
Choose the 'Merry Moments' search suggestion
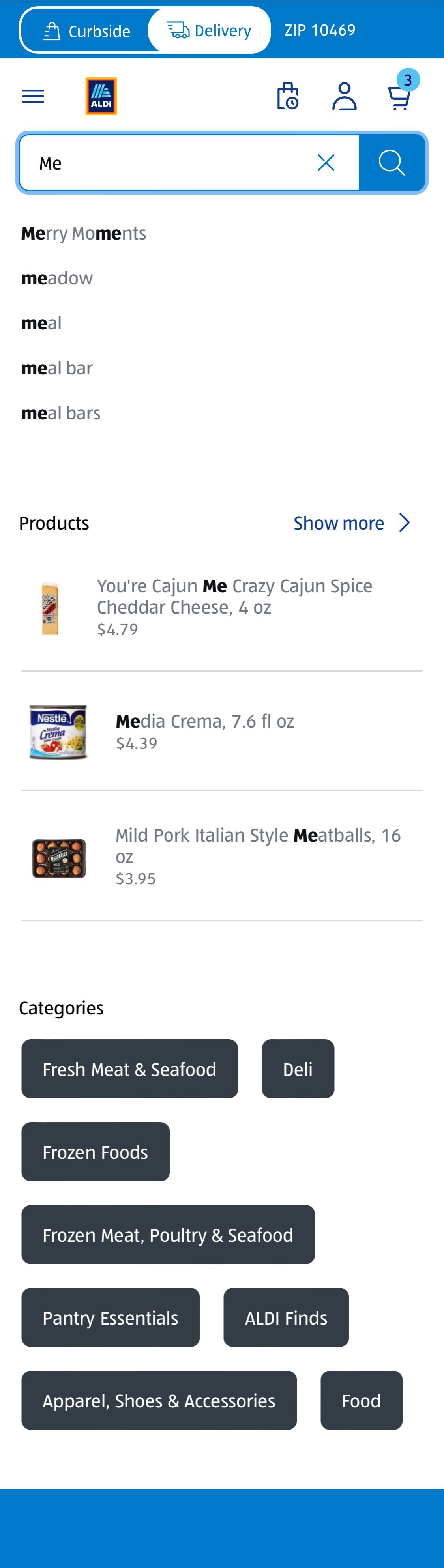(83, 233)
